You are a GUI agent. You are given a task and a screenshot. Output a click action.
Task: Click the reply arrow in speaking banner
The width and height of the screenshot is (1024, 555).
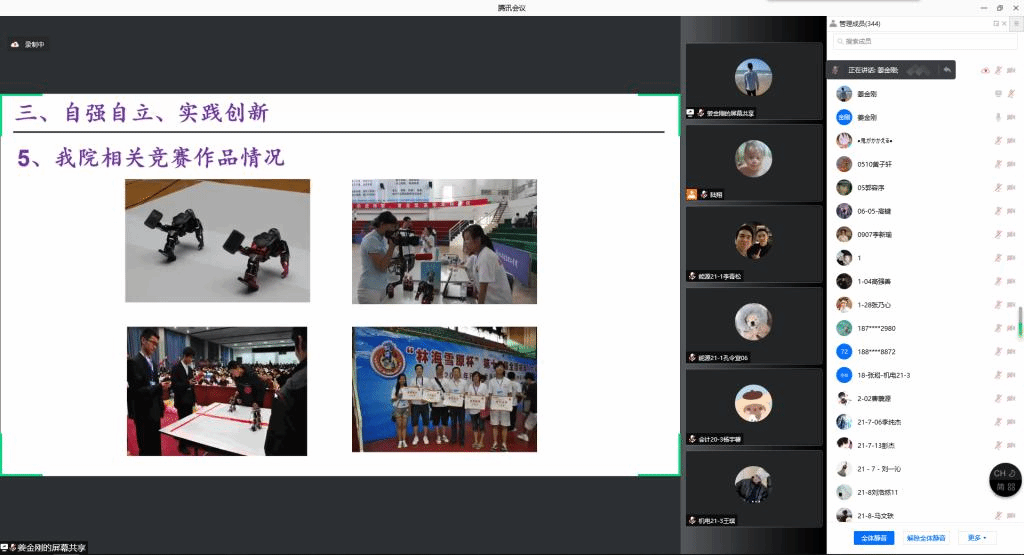click(946, 70)
